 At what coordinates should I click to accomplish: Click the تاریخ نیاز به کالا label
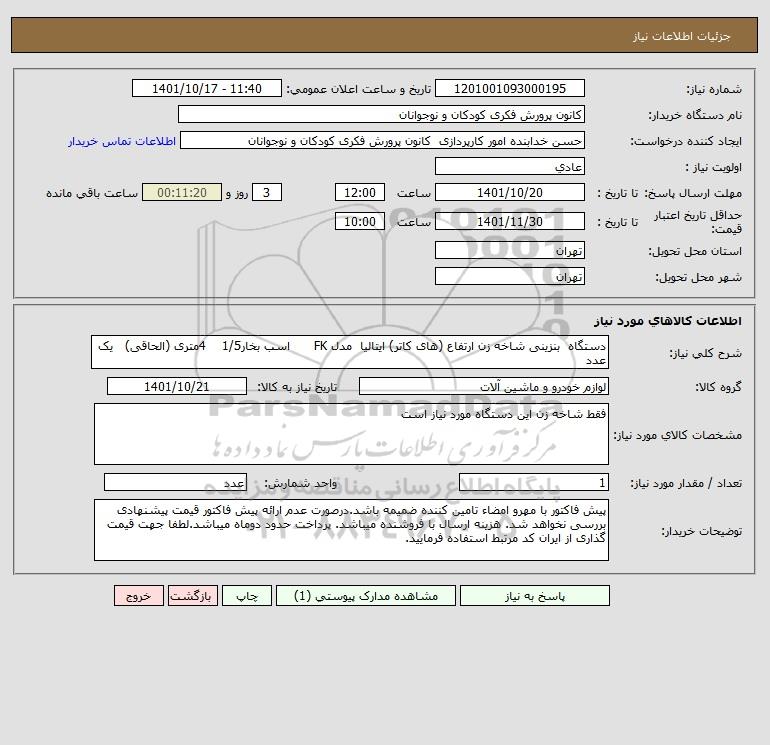click(297, 387)
